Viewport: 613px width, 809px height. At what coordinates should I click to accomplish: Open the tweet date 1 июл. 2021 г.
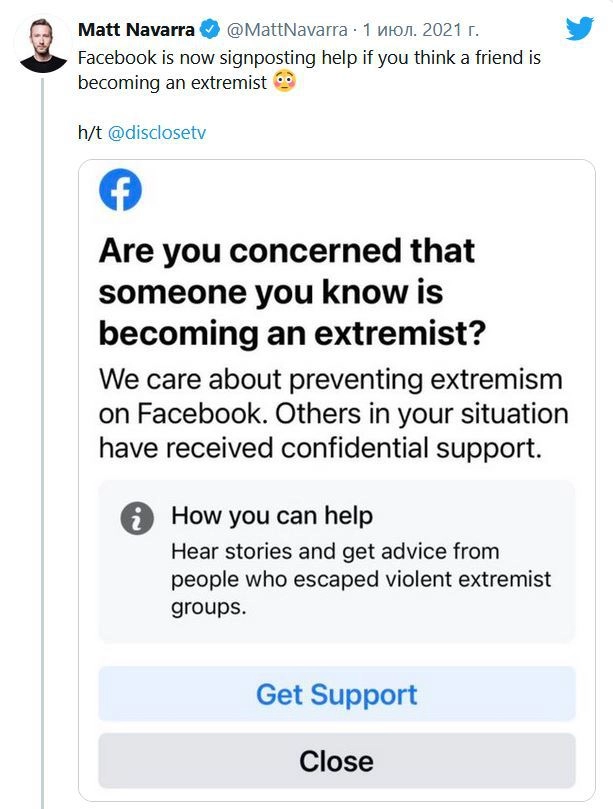click(x=419, y=30)
